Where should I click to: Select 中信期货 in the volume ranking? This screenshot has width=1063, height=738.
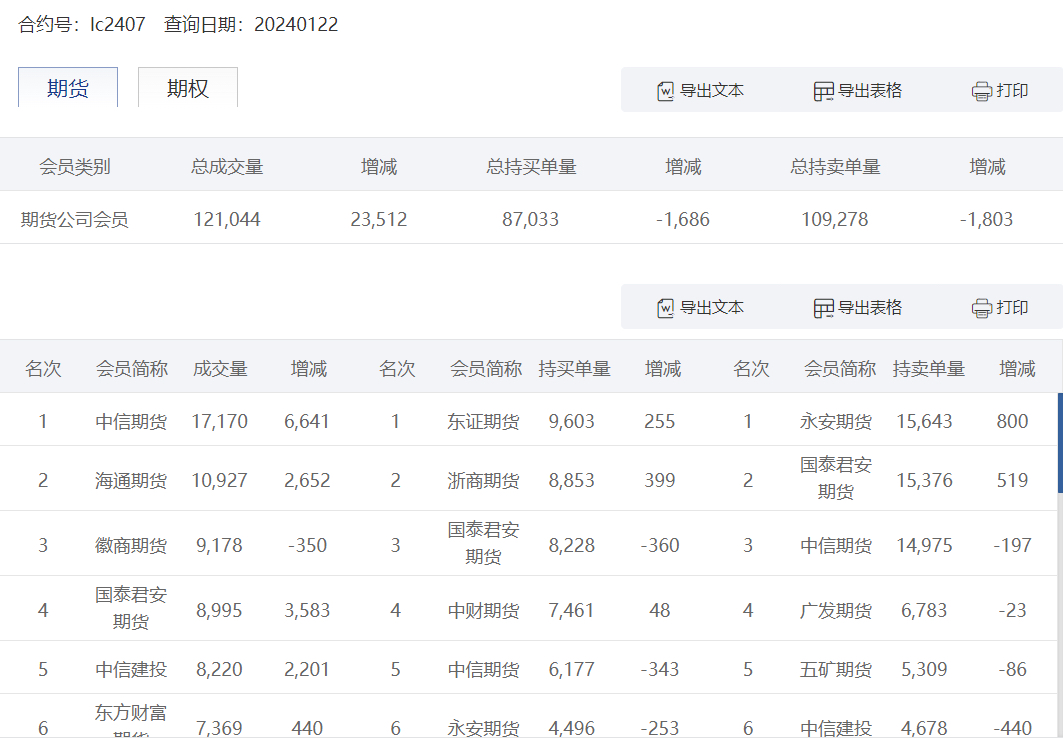pyautogui.click(x=131, y=422)
